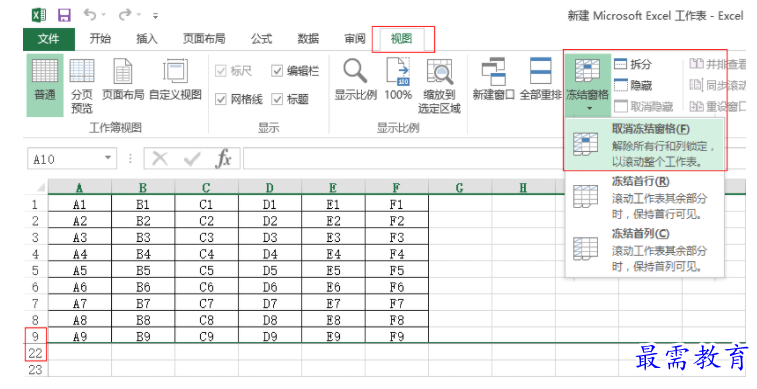Screen dimensions: 757x389
Task: Open the Customize Quick Access Toolbar dropdown
Action: [155, 16]
